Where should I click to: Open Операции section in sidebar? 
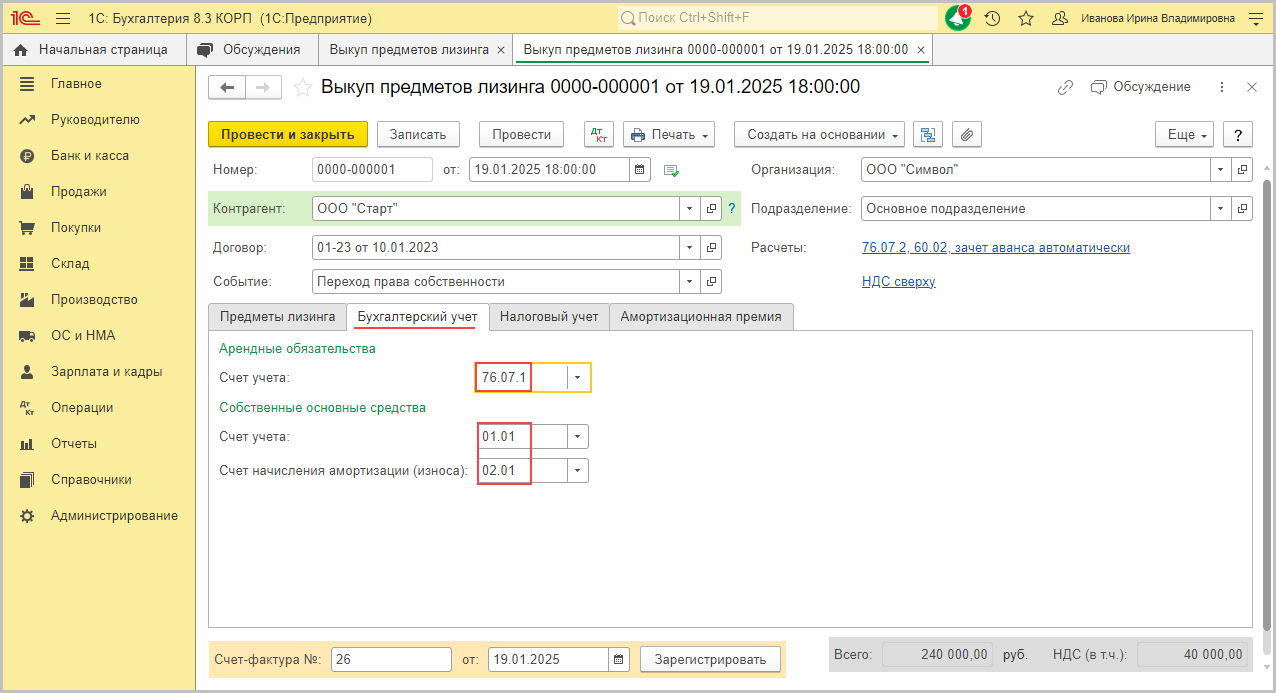click(x=82, y=408)
